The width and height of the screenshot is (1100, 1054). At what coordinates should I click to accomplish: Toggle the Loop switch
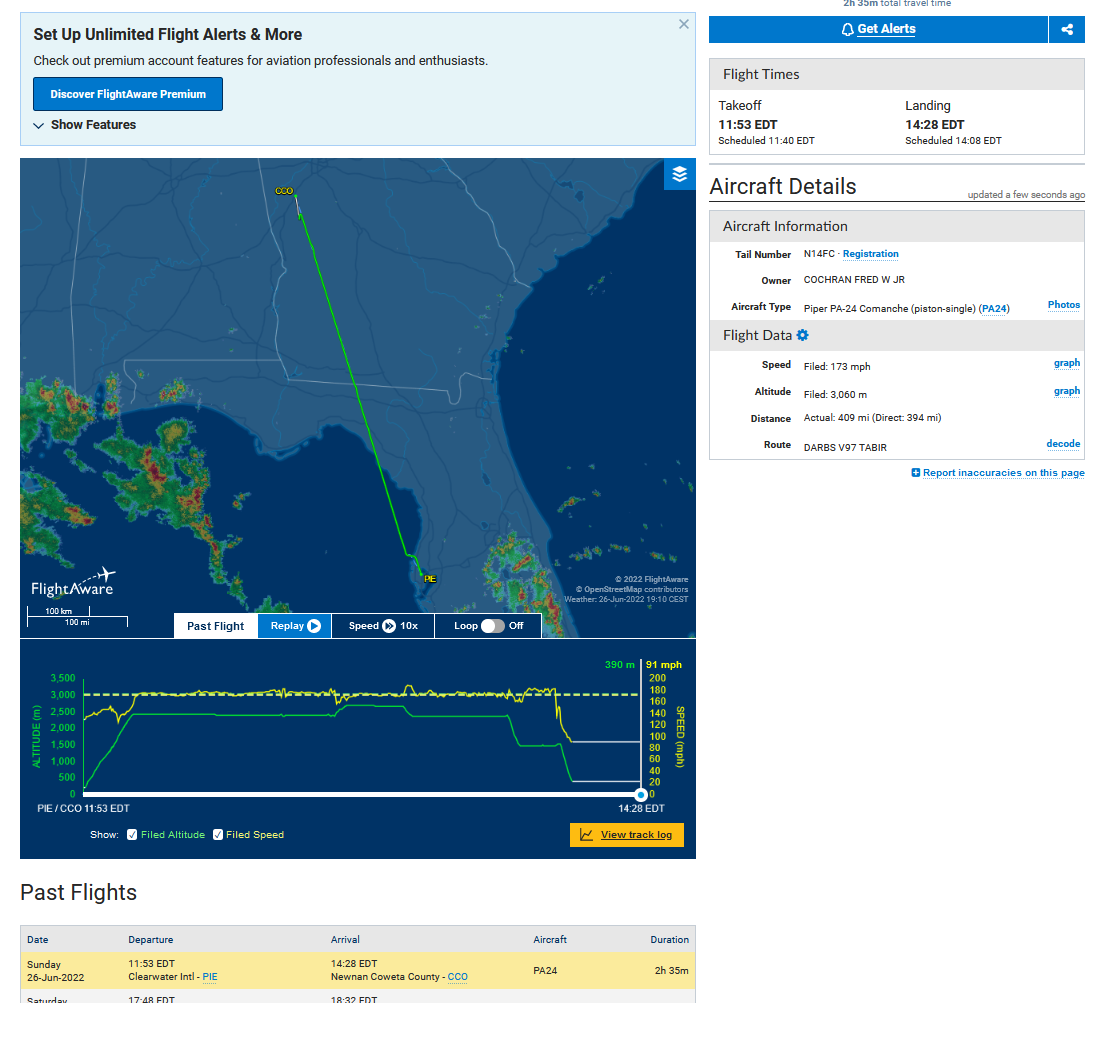pyautogui.click(x=492, y=626)
